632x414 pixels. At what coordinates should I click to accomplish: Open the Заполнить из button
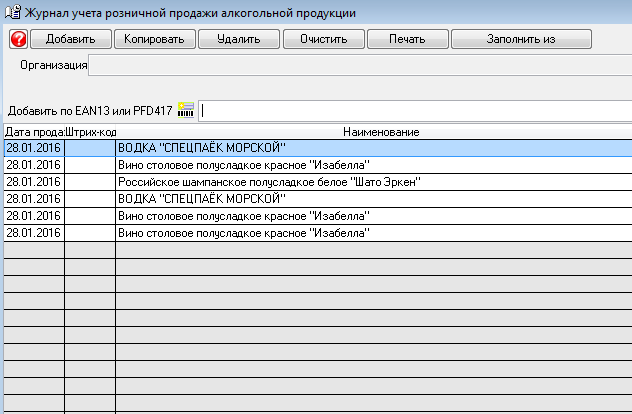point(521,39)
